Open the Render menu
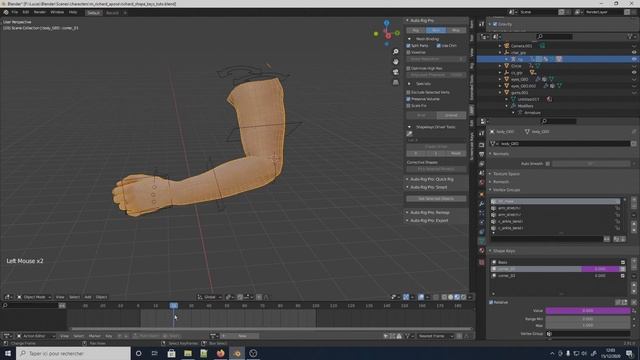 (40, 12)
